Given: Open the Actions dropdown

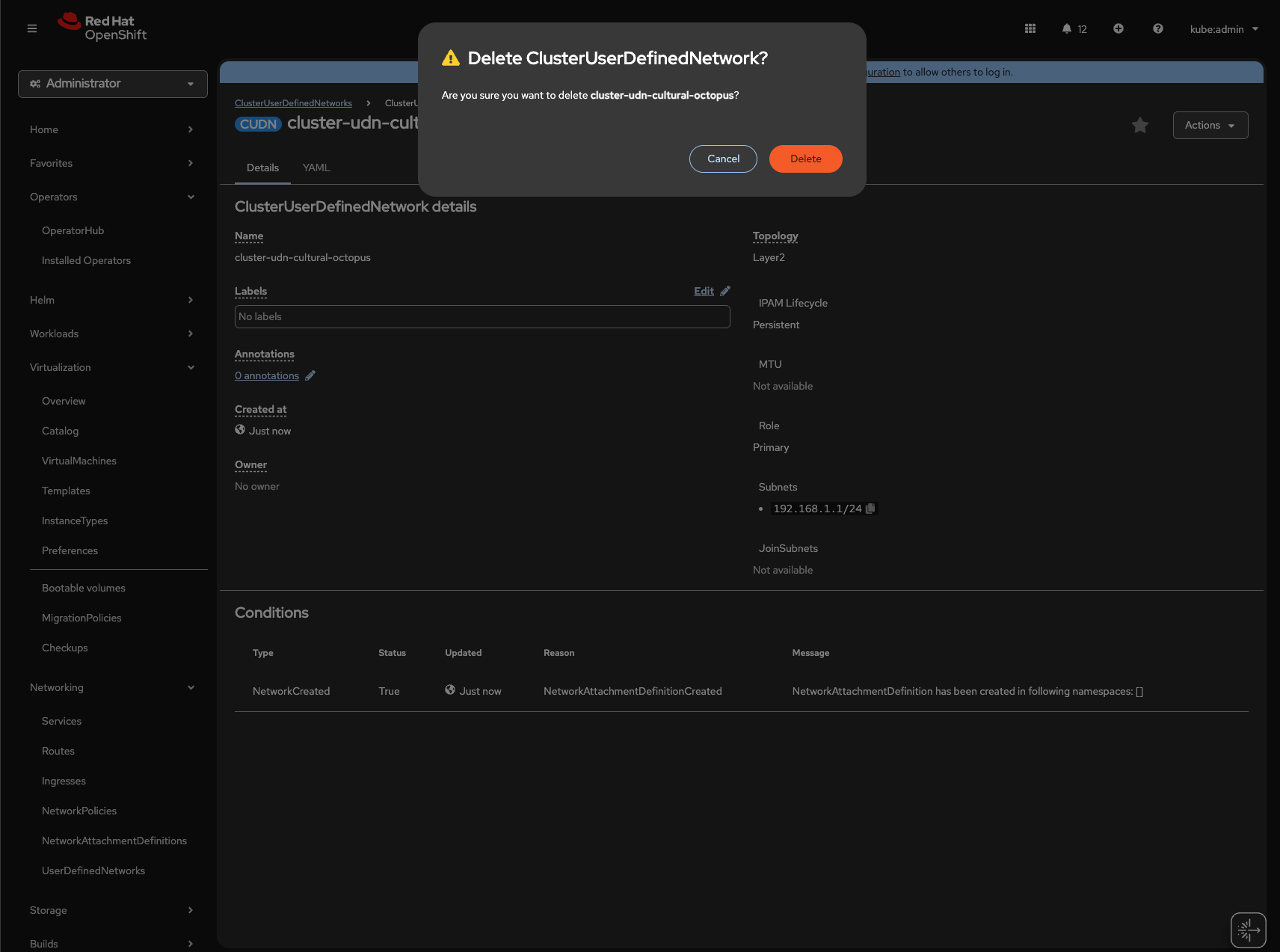Looking at the screenshot, I should tap(1210, 125).
